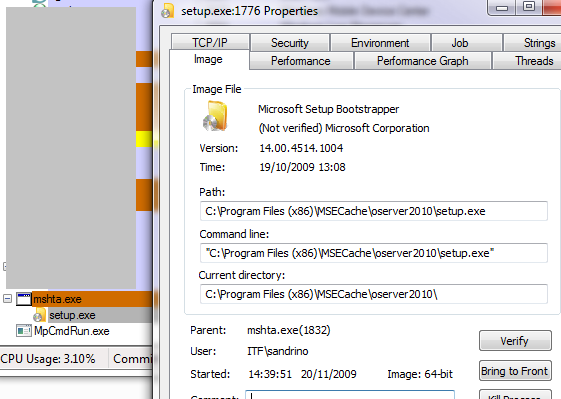Image resolution: width=561 pixels, height=399 pixels.
Task: Click the Bring to Front button
Action: point(515,371)
